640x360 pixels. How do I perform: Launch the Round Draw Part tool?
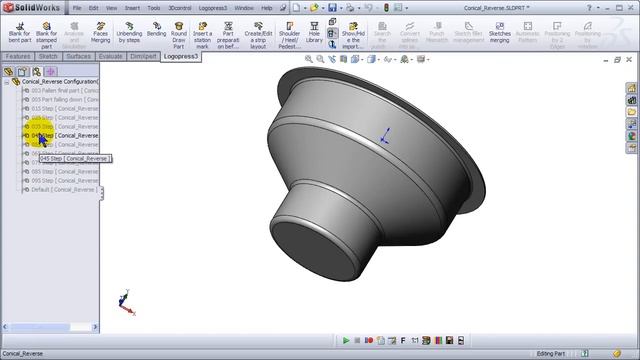pos(179,35)
